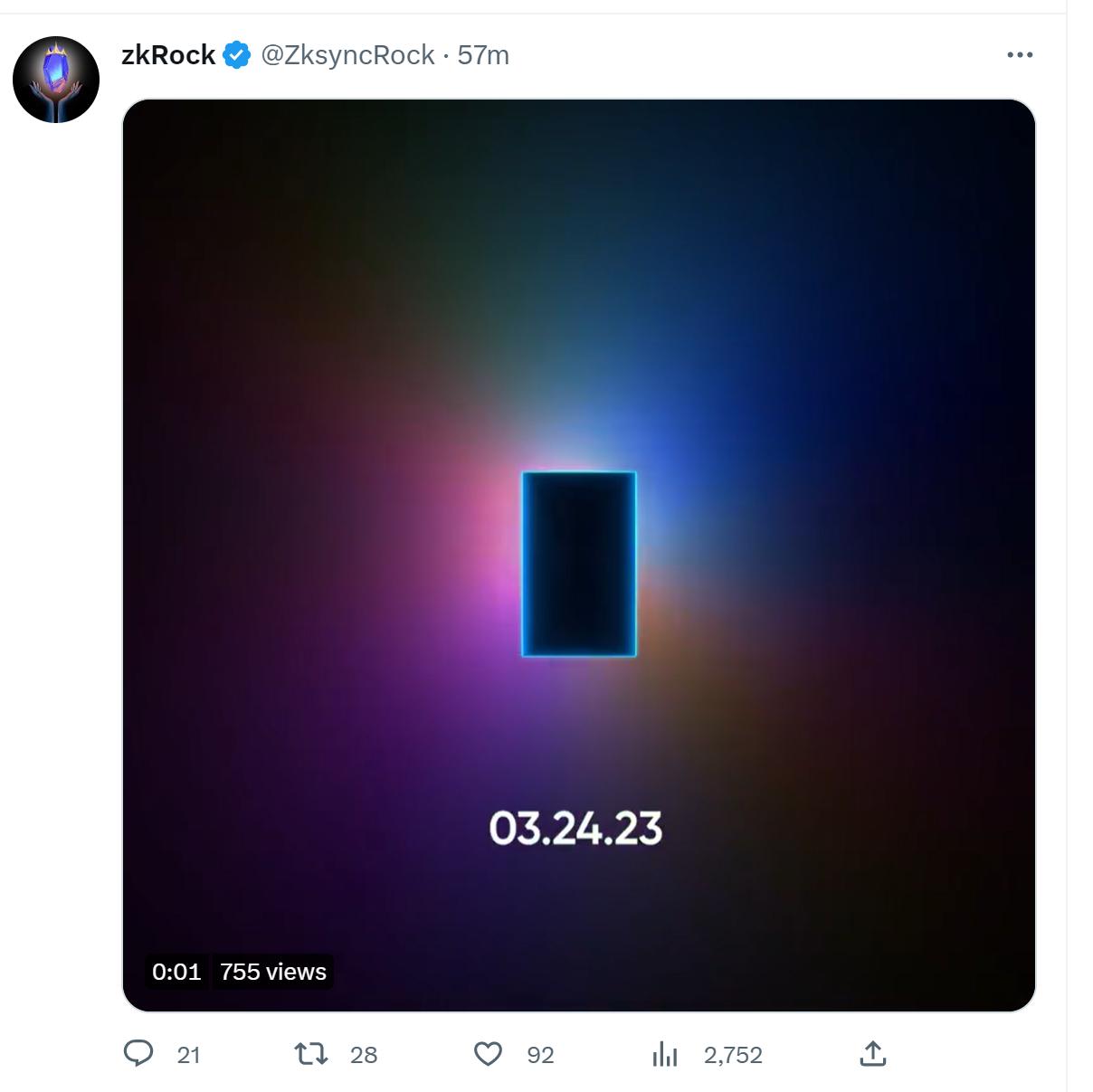This screenshot has width=1093, height=1092.
Task: Open the zkRock profile avatar
Action: pos(56,80)
